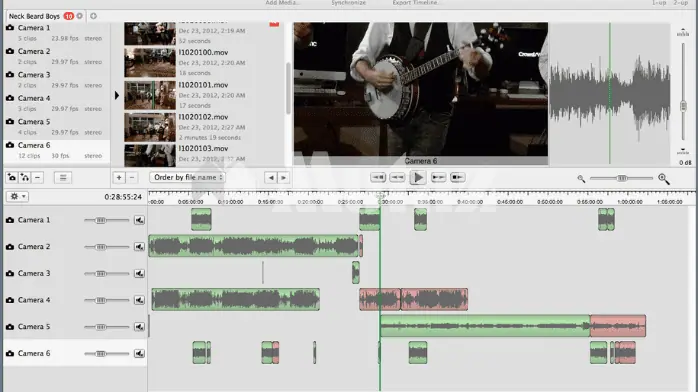Viewport: 698px width, 392px height.
Task: Open the 'Order by file name' dropdown
Action: pos(187,178)
